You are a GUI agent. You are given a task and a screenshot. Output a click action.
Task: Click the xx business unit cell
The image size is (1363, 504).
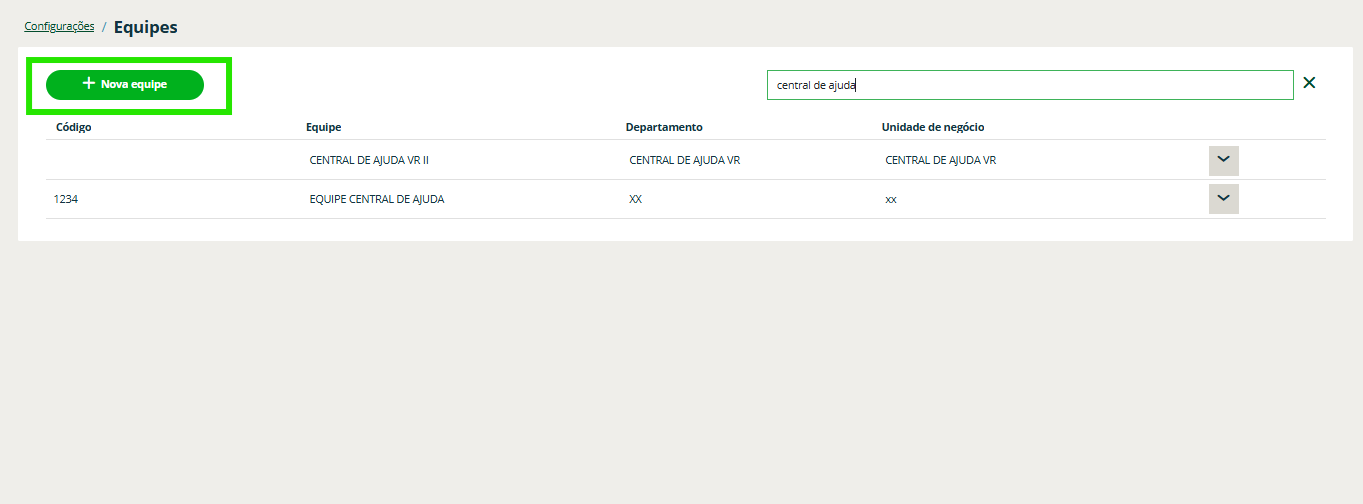click(x=890, y=199)
